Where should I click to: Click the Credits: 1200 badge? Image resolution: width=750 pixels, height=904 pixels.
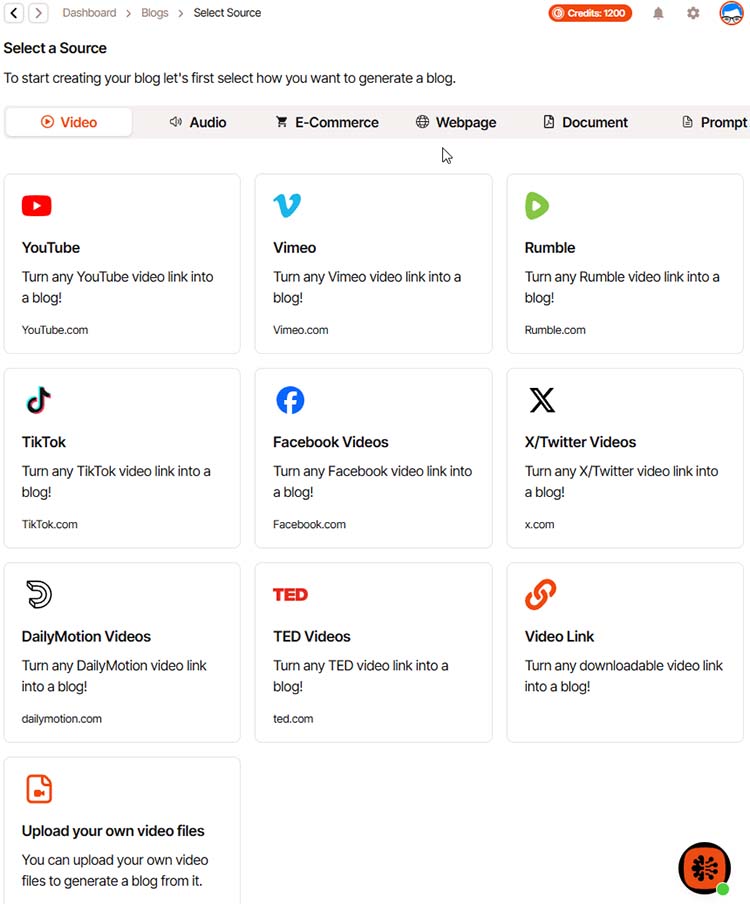[590, 13]
